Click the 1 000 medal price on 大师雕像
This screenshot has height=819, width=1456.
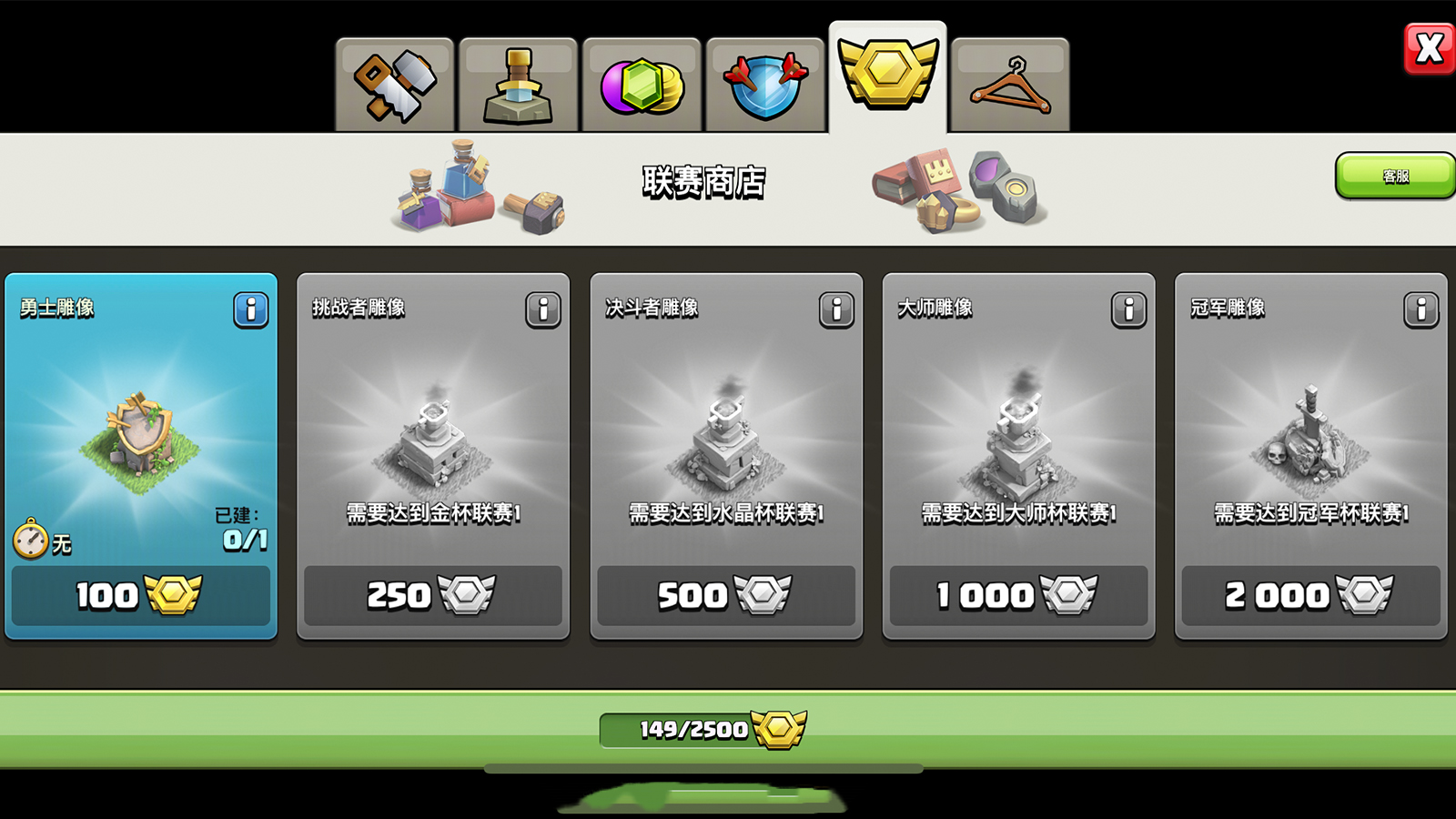coord(1018,595)
